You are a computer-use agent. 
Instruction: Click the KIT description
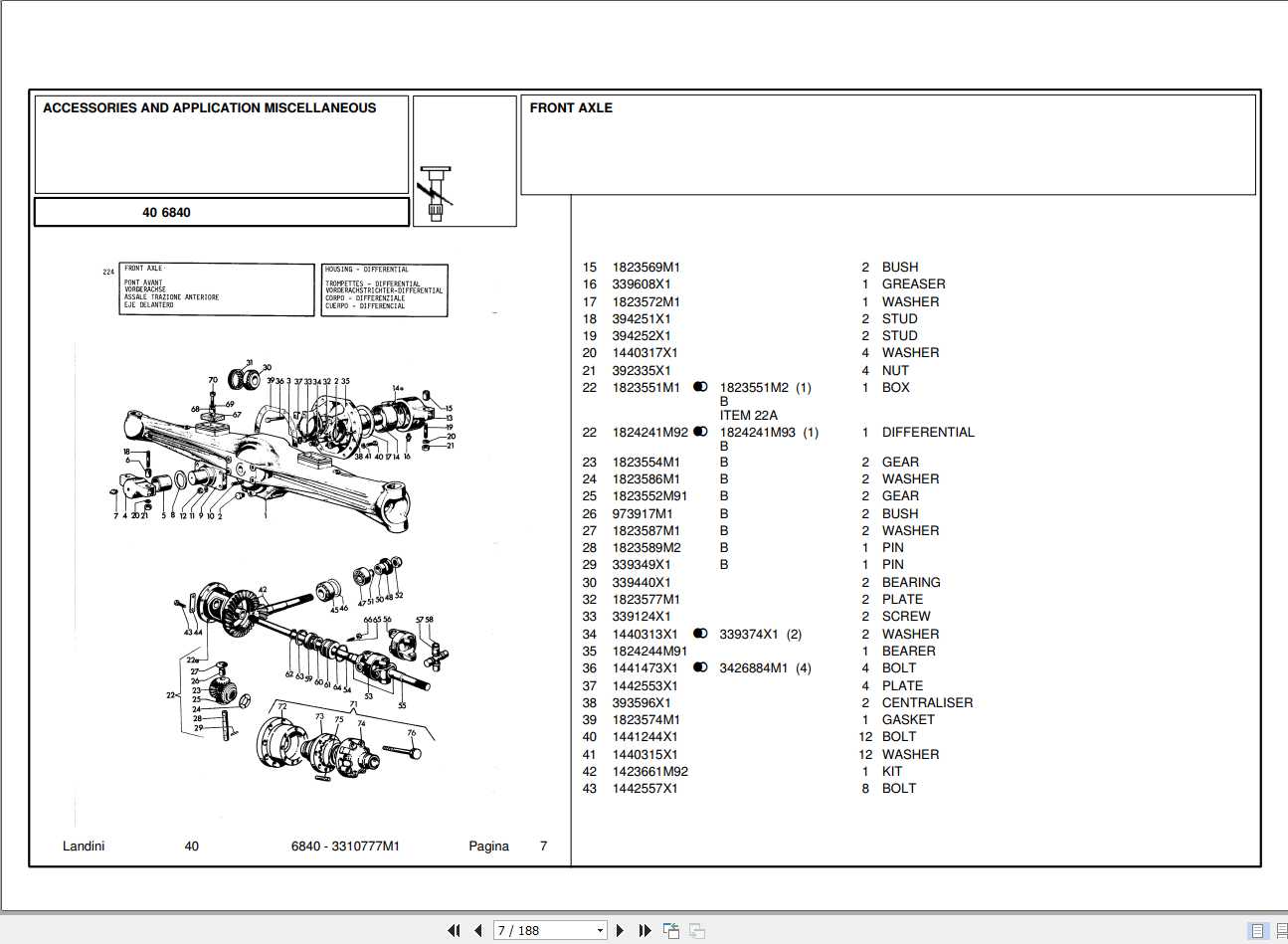[x=892, y=771]
